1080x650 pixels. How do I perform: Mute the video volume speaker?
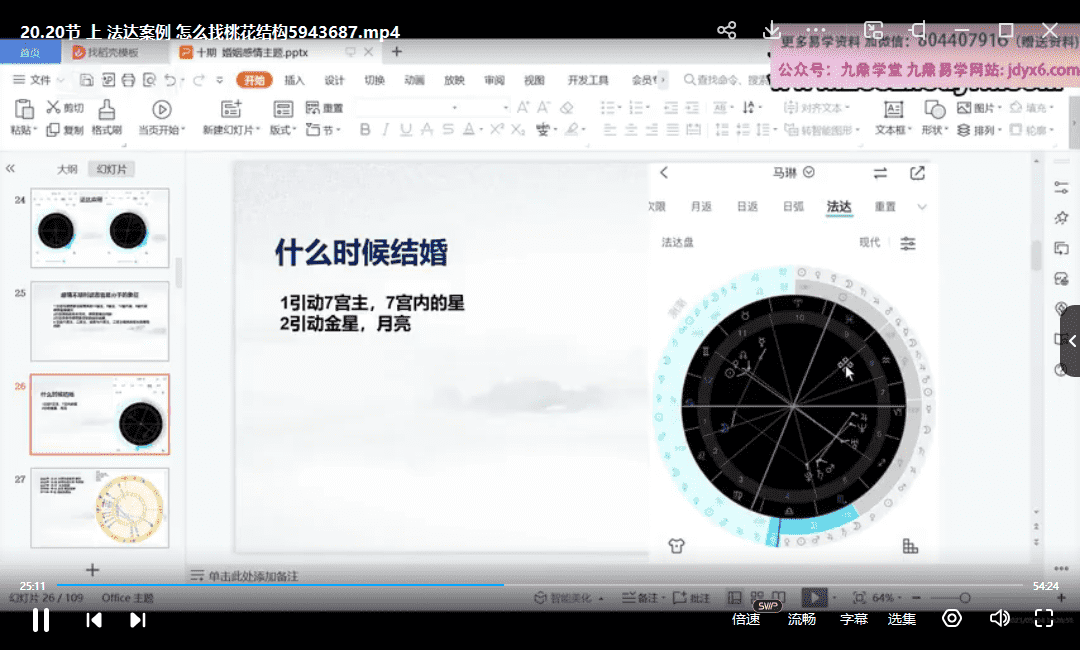998,618
